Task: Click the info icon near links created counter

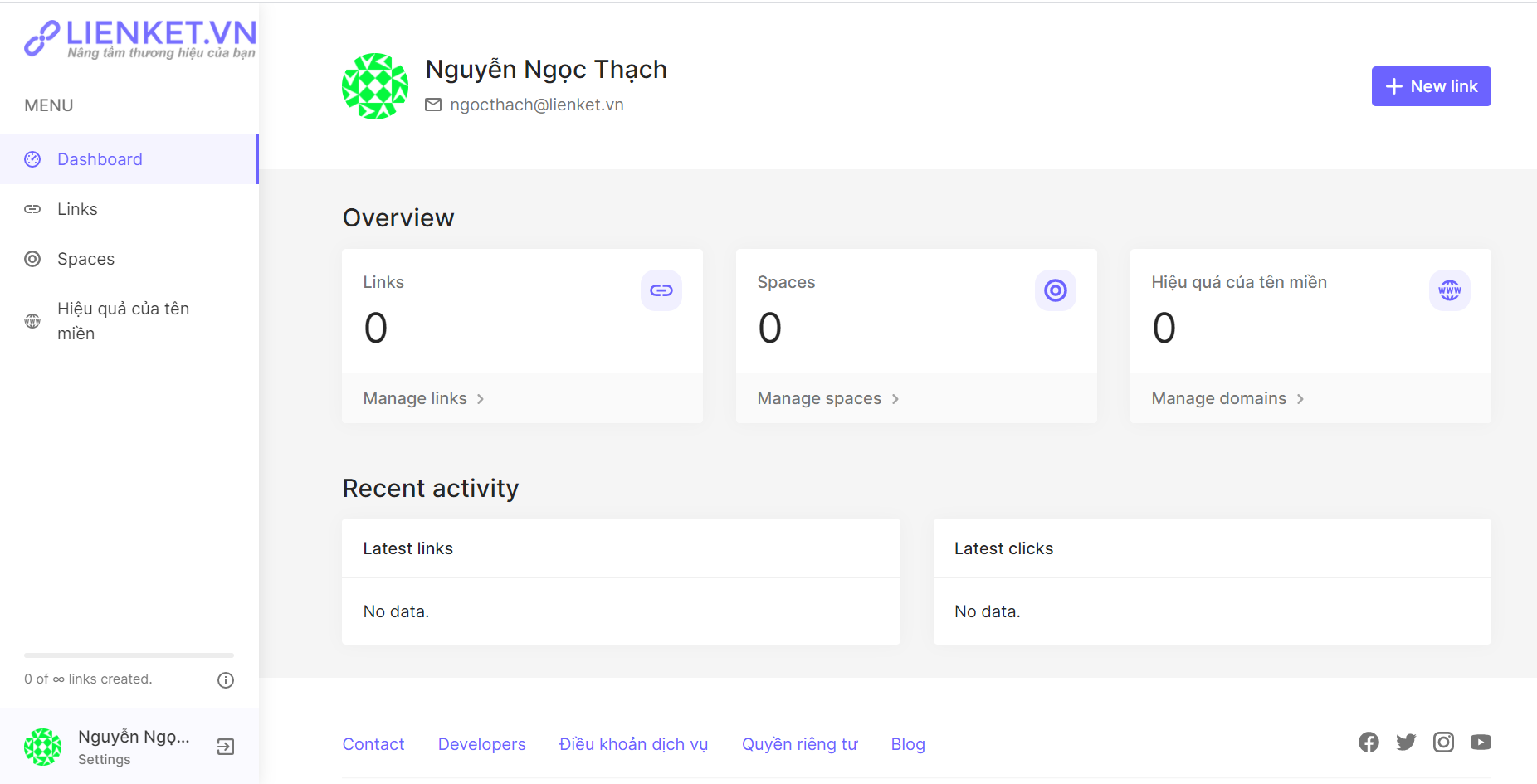Action: coord(226,680)
